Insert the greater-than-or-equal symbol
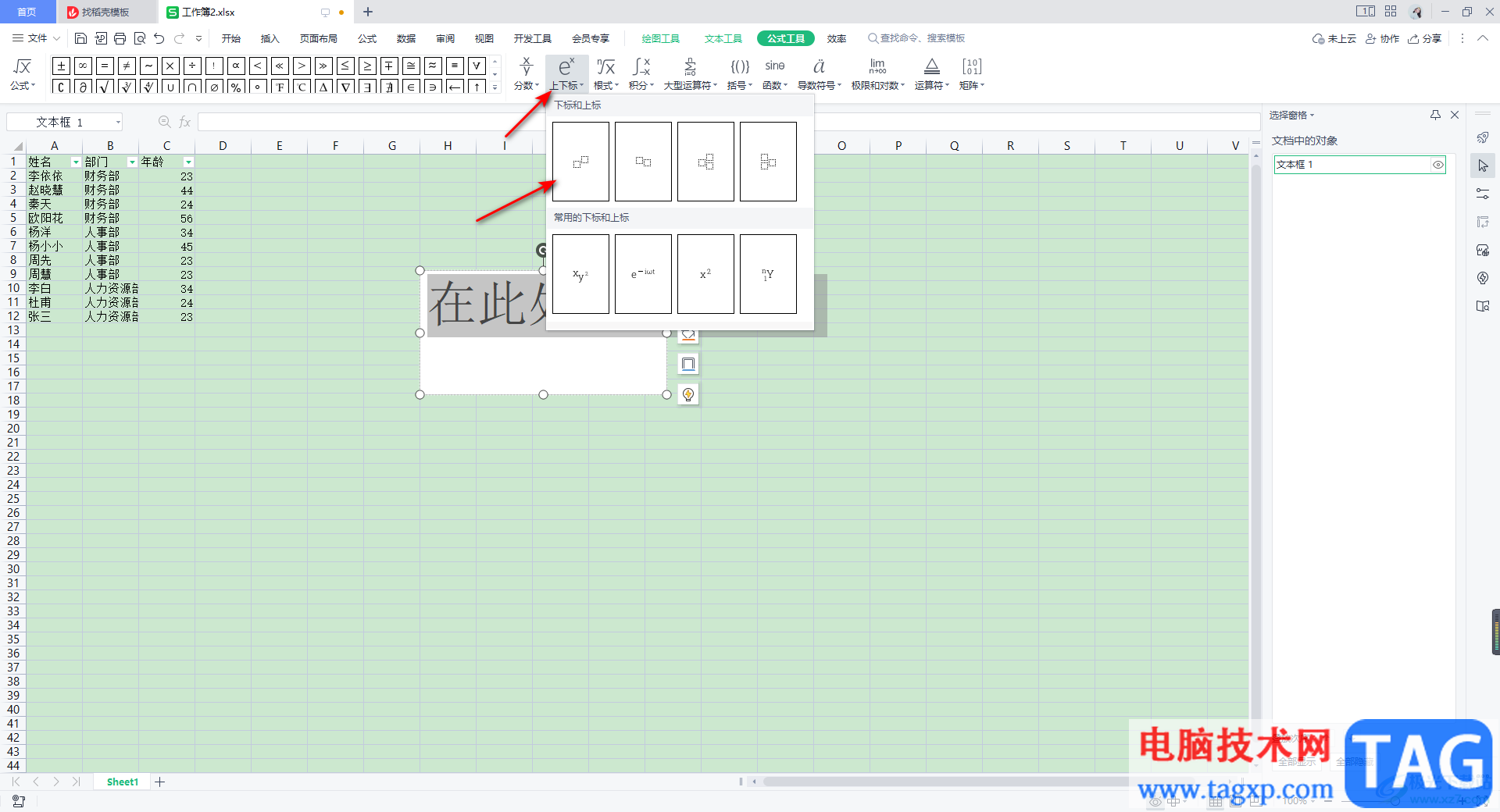The height and width of the screenshot is (812, 1500). tap(367, 66)
